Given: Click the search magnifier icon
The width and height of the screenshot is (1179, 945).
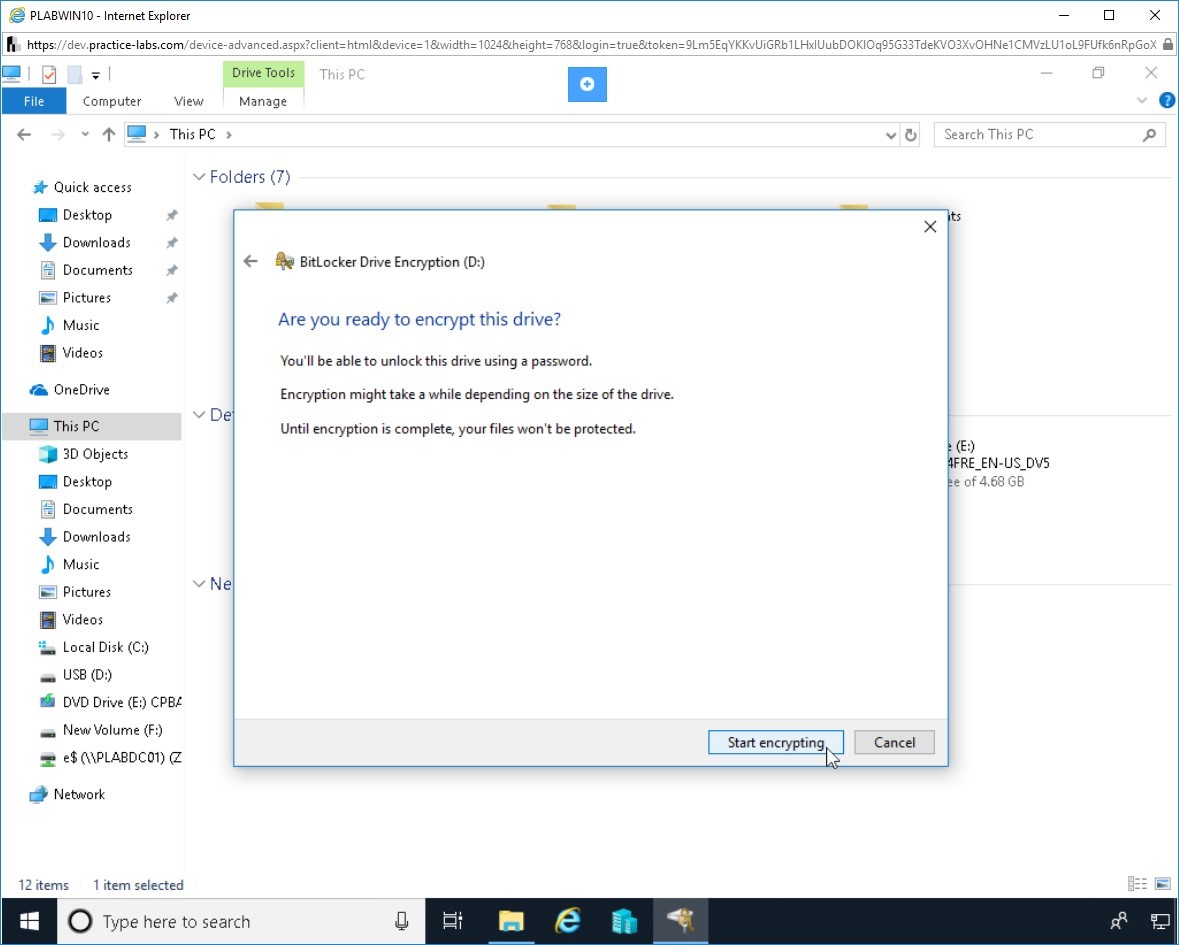Looking at the screenshot, I should tap(1149, 135).
